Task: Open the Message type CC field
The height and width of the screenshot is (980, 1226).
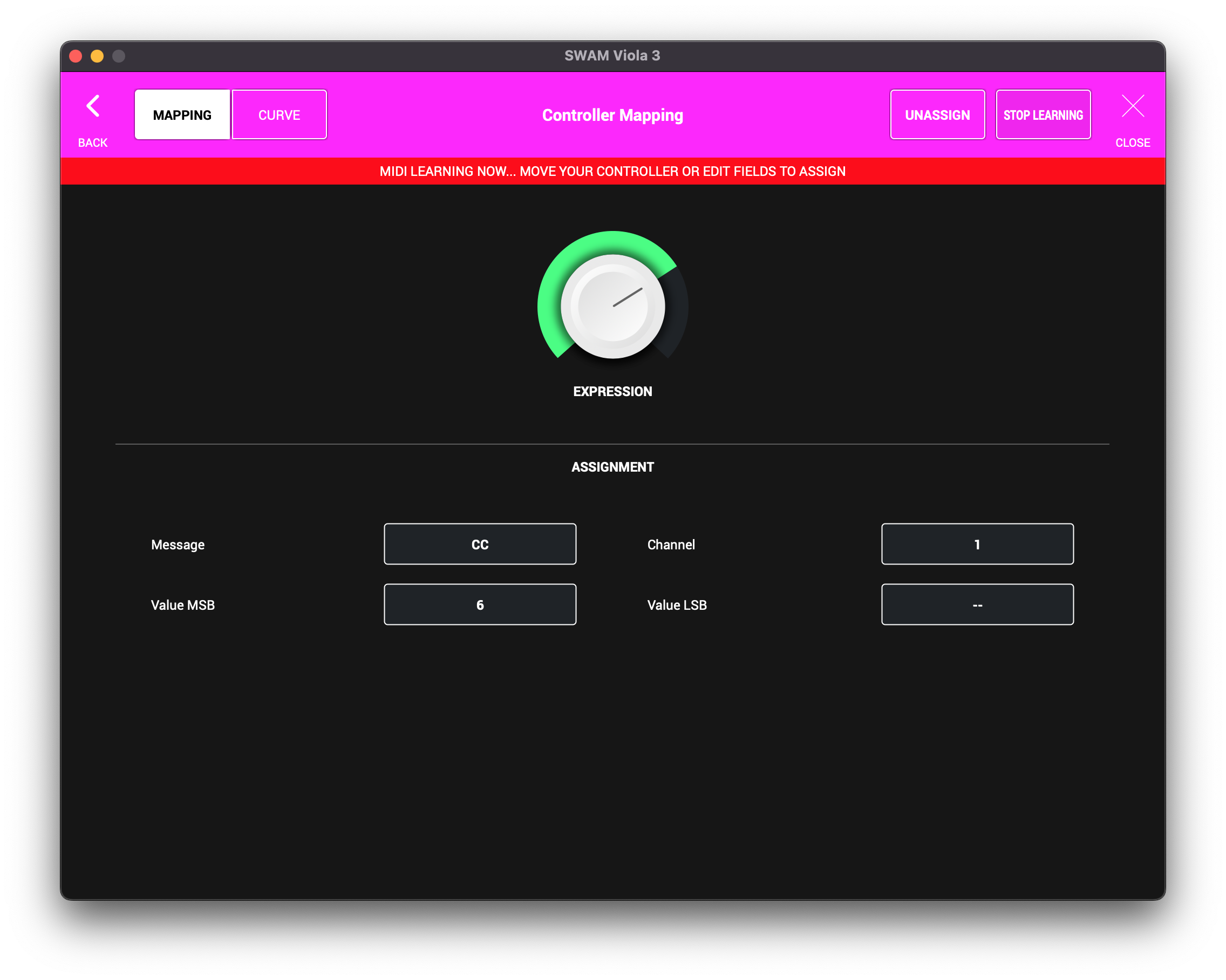Action: click(480, 545)
